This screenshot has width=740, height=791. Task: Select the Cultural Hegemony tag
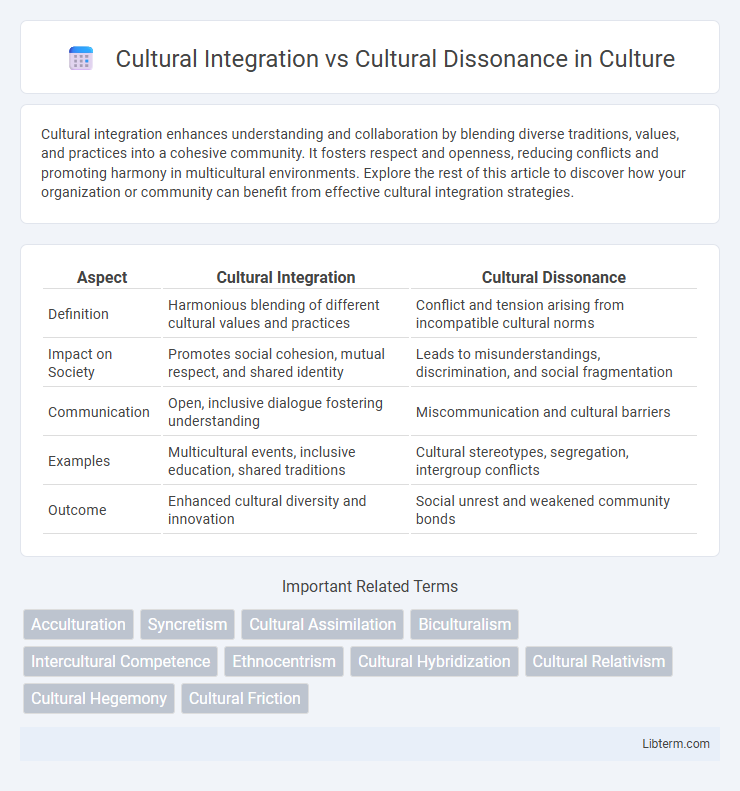[99, 698]
